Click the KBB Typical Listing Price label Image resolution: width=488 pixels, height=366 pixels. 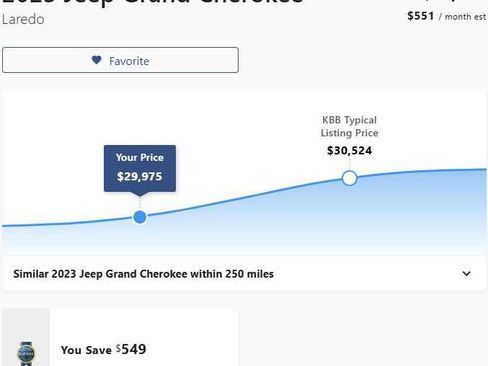pyautogui.click(x=349, y=126)
